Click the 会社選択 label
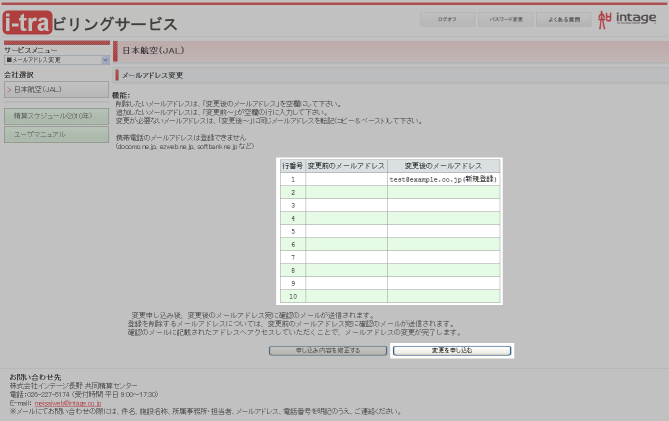The image size is (669, 421). [x=19, y=75]
